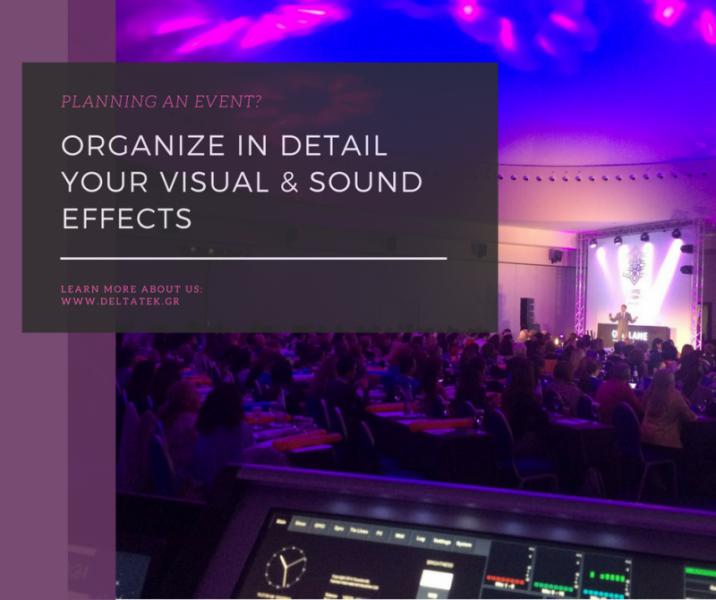716x600 pixels.
Task: Switch to the Log tab on the console
Action: (421, 539)
